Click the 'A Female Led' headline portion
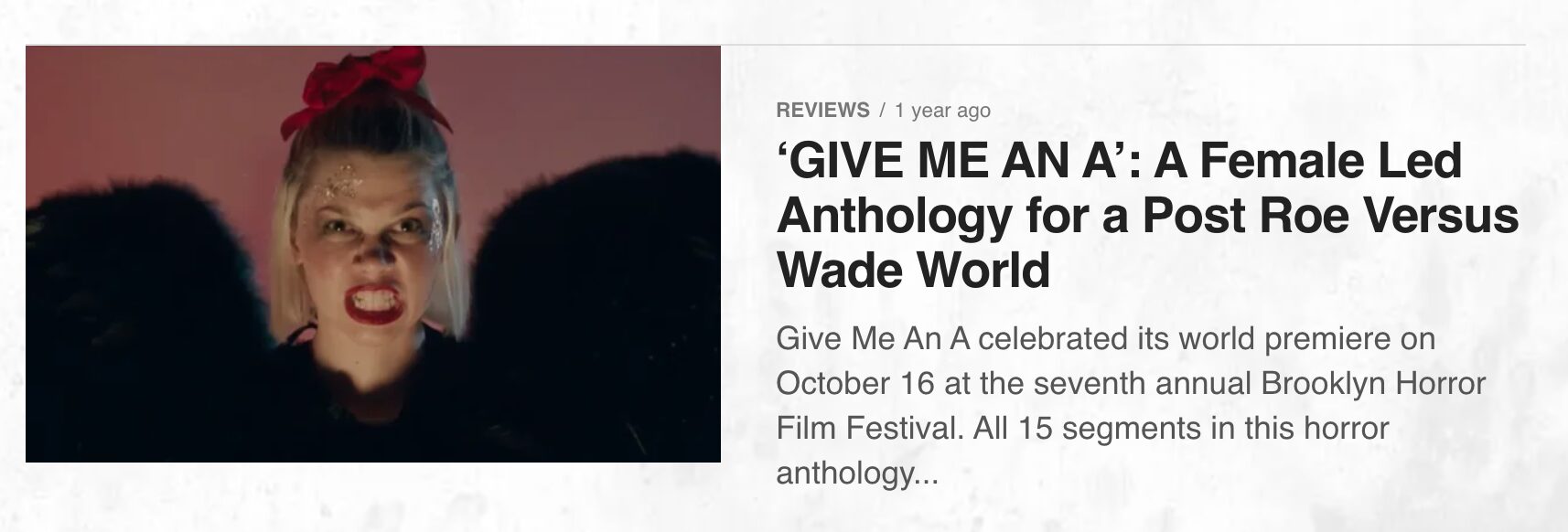 click(x=1306, y=161)
